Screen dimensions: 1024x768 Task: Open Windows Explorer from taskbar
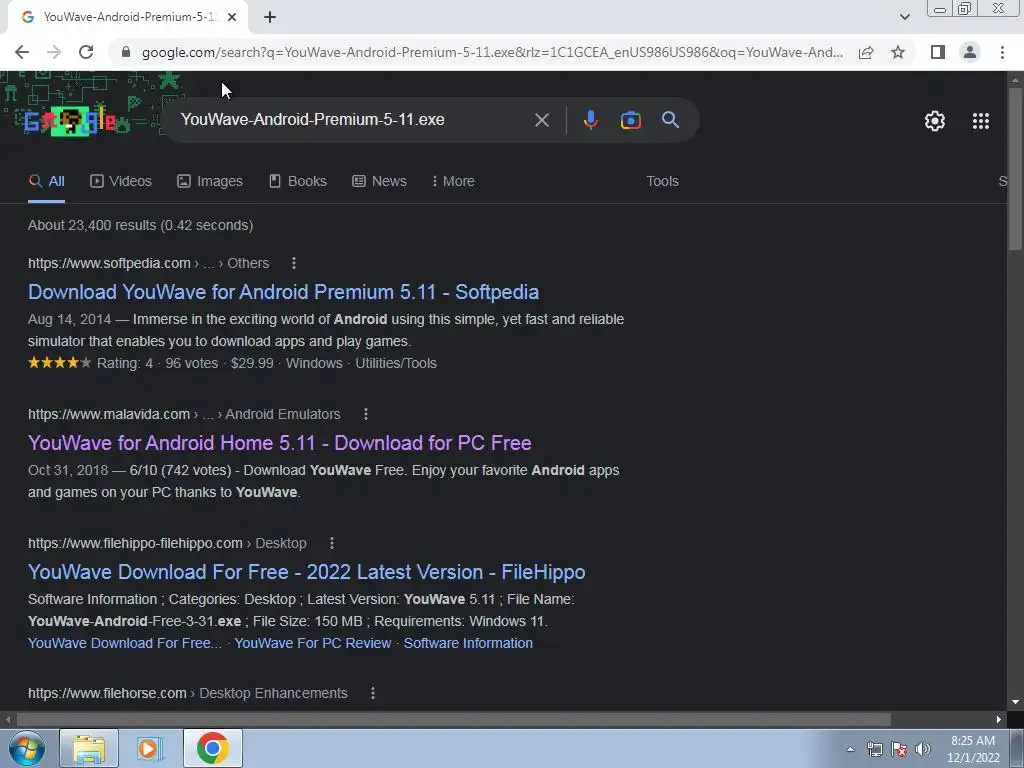89,748
